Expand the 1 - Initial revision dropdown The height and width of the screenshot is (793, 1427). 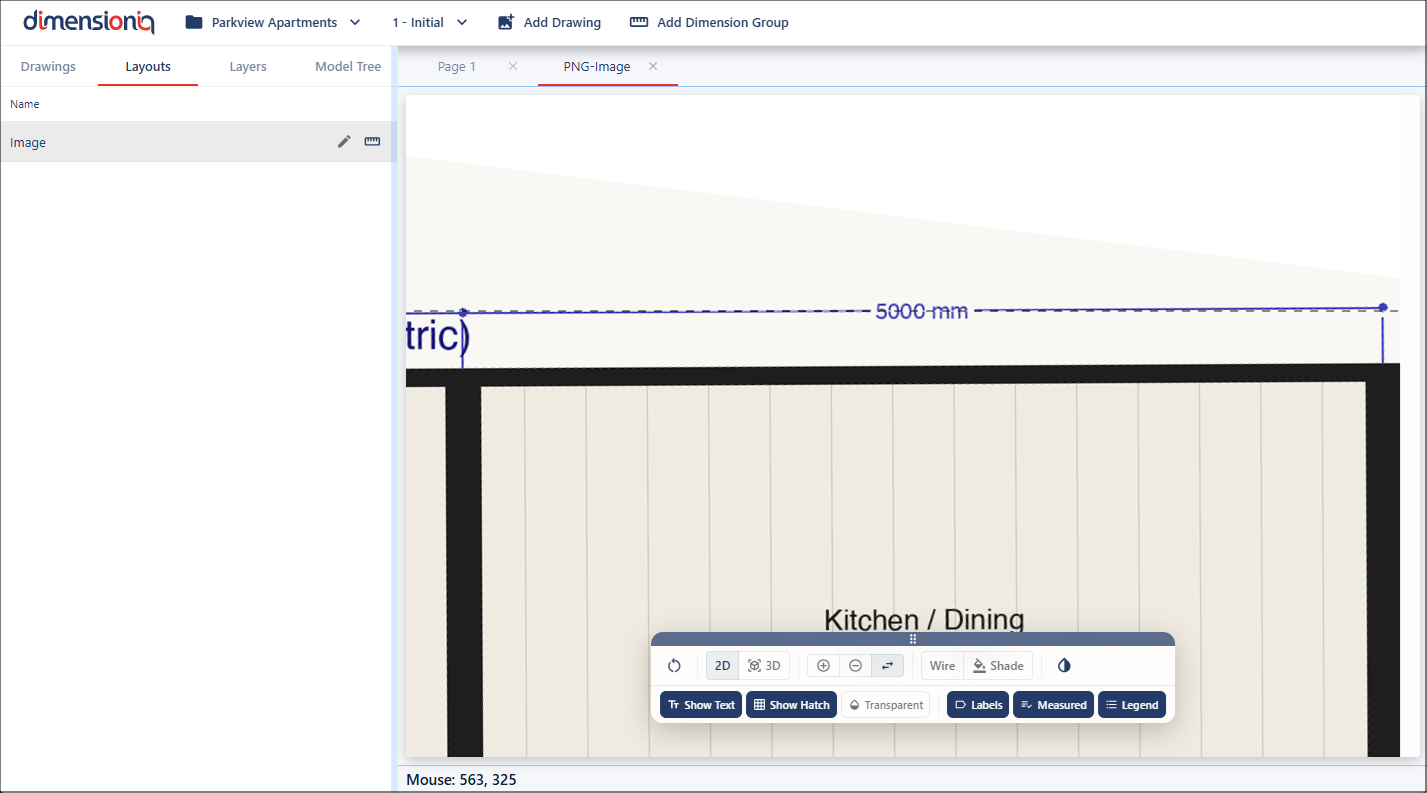click(430, 22)
